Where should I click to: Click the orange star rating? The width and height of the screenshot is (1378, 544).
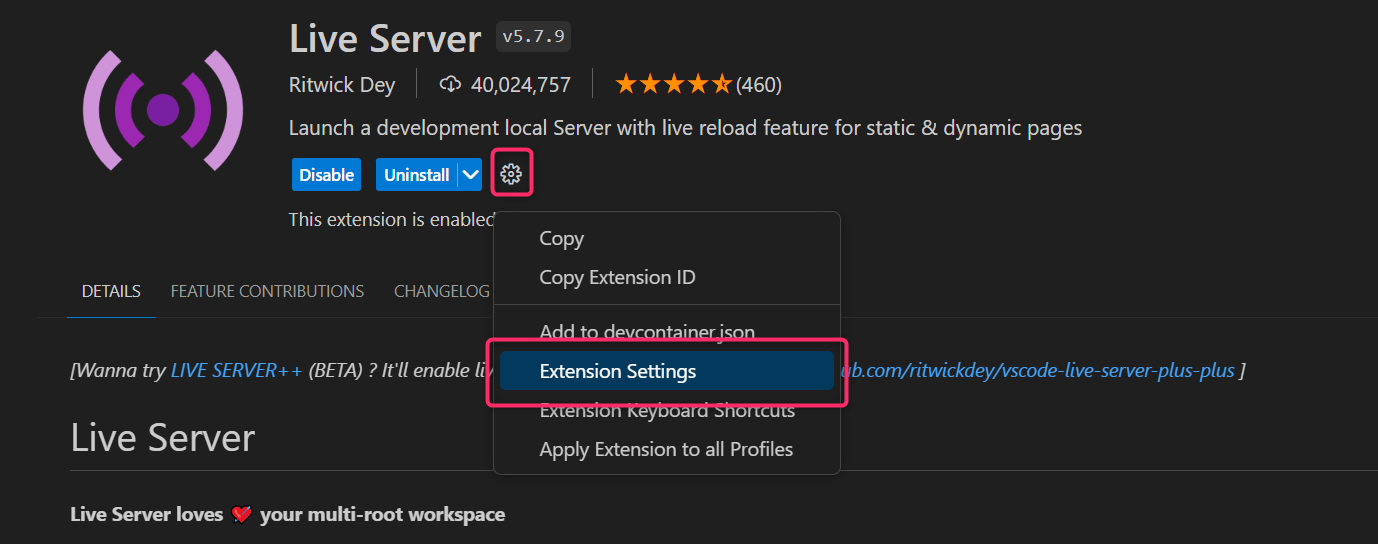pyautogui.click(x=674, y=84)
